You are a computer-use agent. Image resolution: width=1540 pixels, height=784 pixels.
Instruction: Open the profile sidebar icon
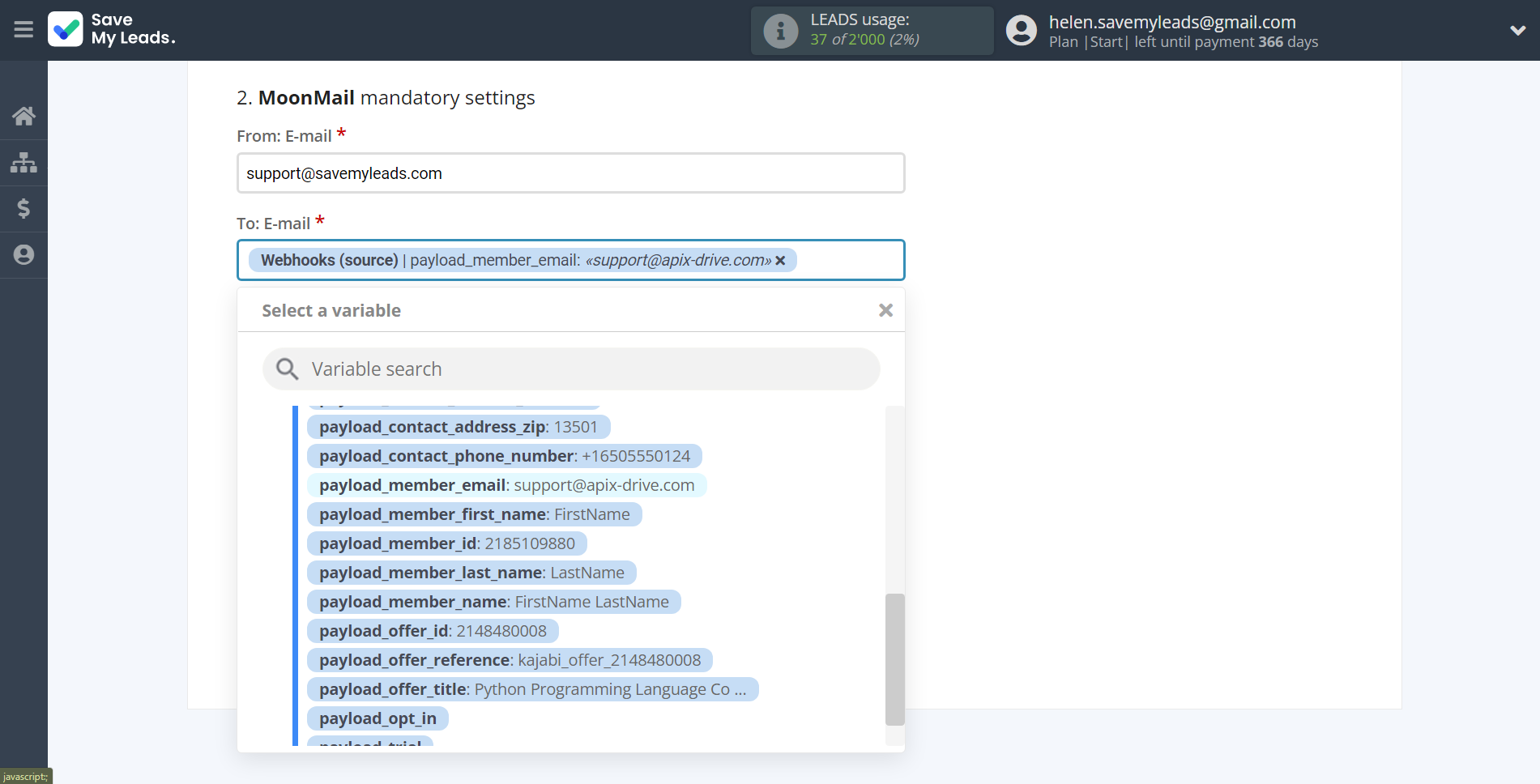pyautogui.click(x=23, y=255)
